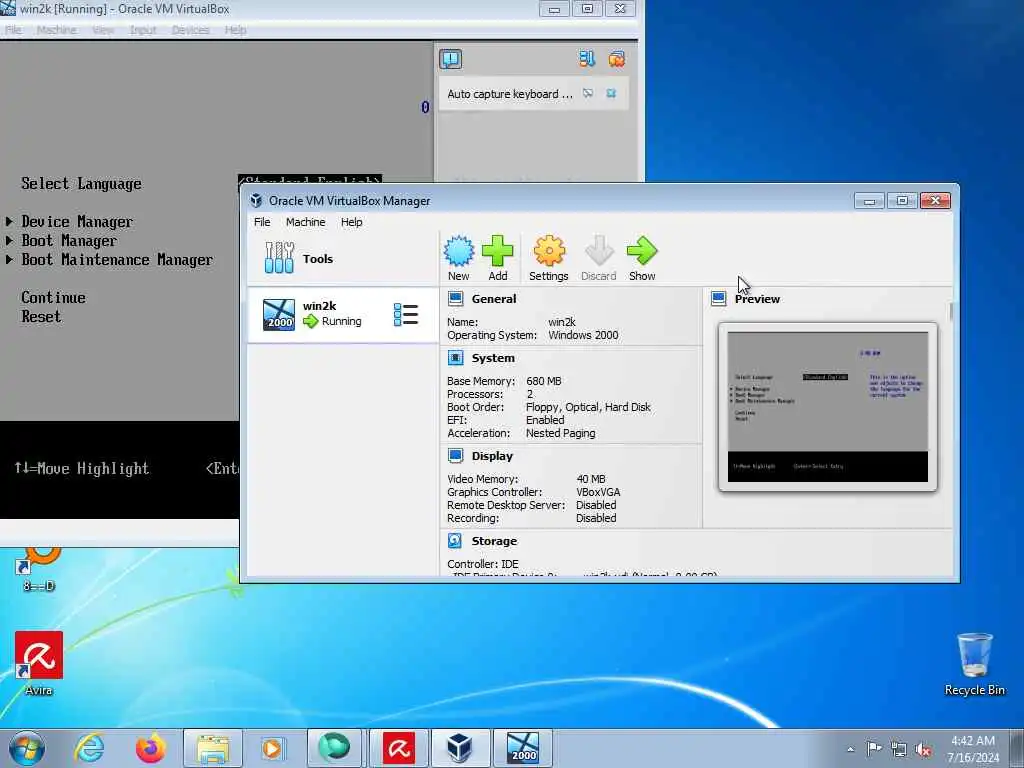Open Windows Media Player from the taskbar
1024x768 pixels.
[x=272, y=748]
